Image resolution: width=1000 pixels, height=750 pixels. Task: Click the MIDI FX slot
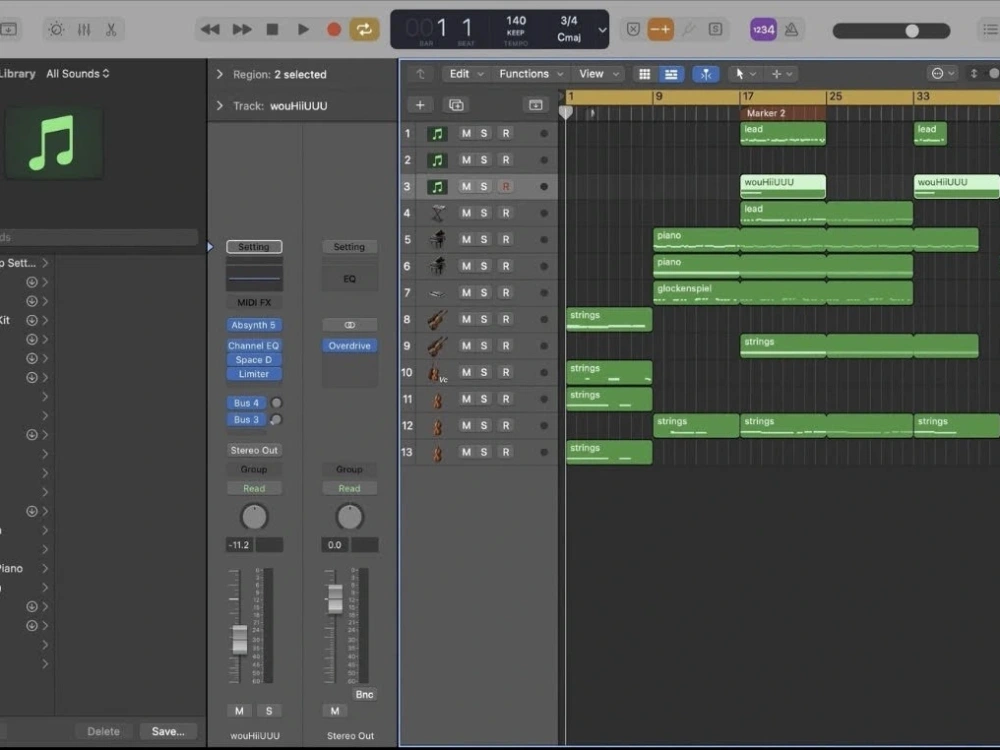(254, 302)
